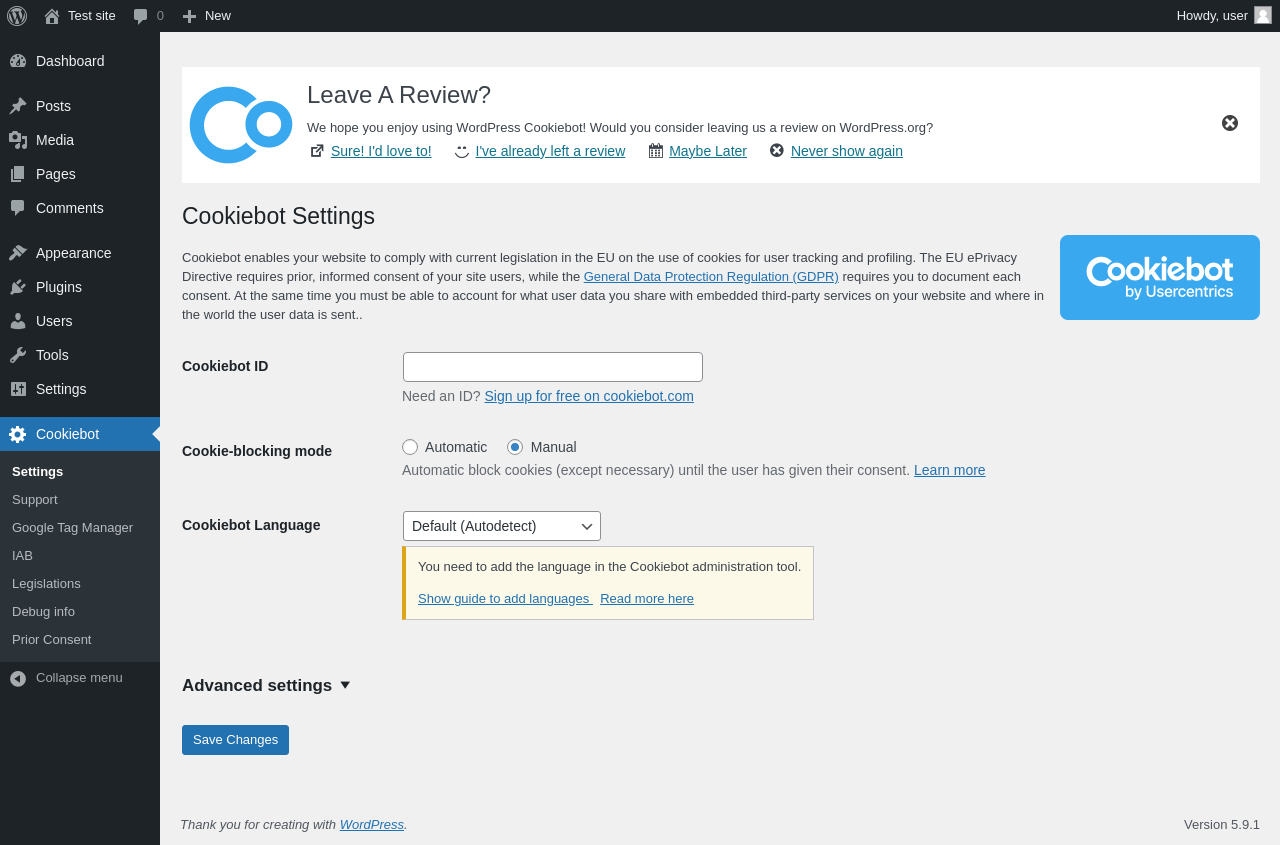The height and width of the screenshot is (845, 1280).
Task: Click the Plugins plug icon
Action: click(x=18, y=287)
